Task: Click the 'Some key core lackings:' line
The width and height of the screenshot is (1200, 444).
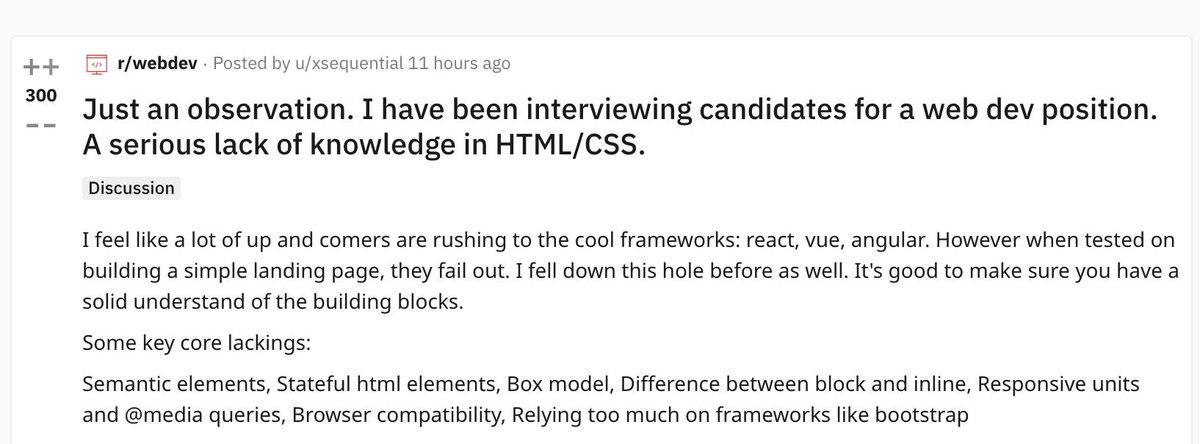Action: 198,343
